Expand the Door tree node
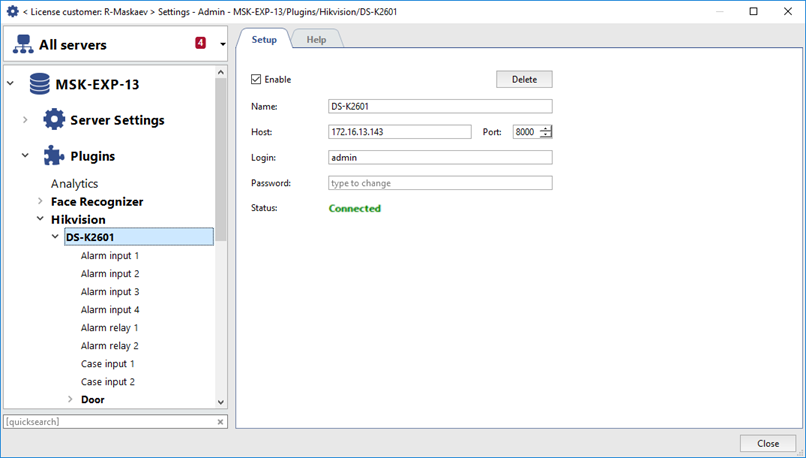 [70, 400]
